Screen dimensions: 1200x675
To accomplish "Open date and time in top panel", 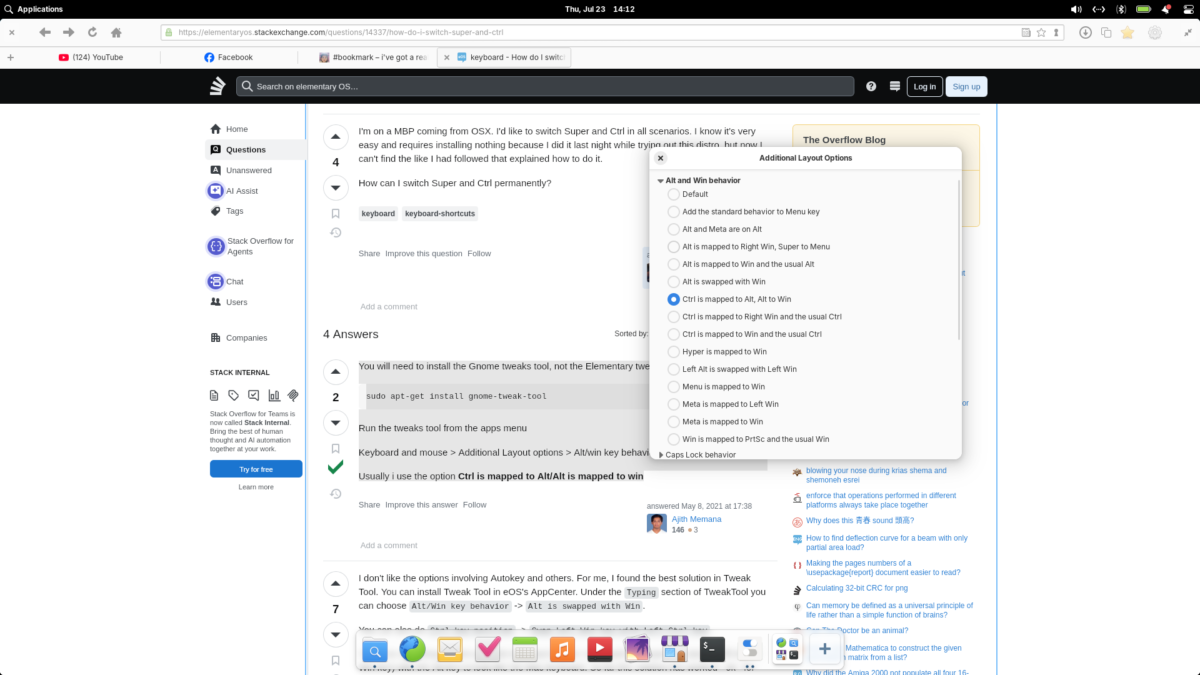I will 600,9.
